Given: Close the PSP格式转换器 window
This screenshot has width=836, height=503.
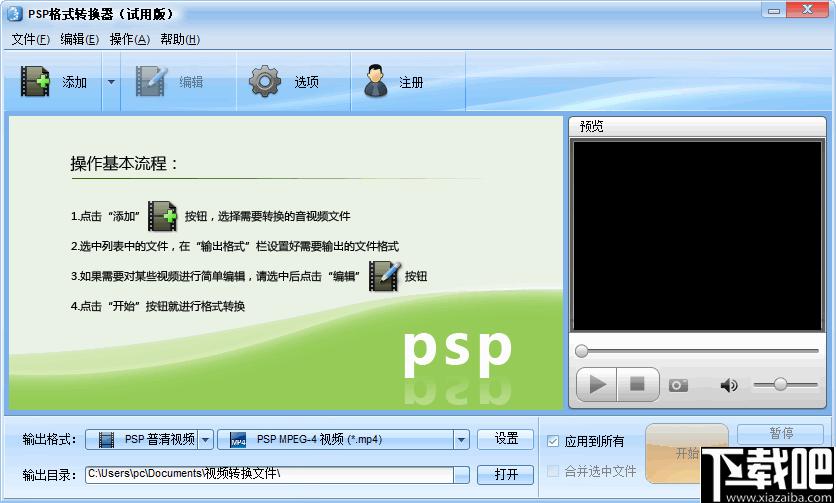Looking at the screenshot, I should 807,10.
